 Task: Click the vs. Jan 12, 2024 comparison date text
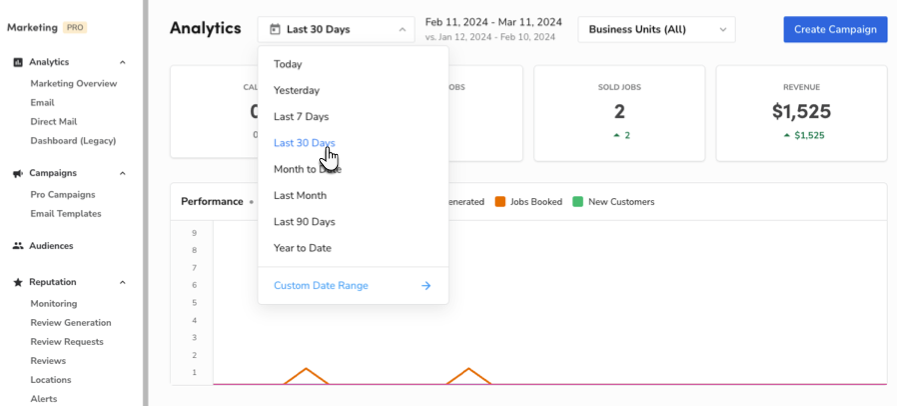pyautogui.click(x=490, y=37)
